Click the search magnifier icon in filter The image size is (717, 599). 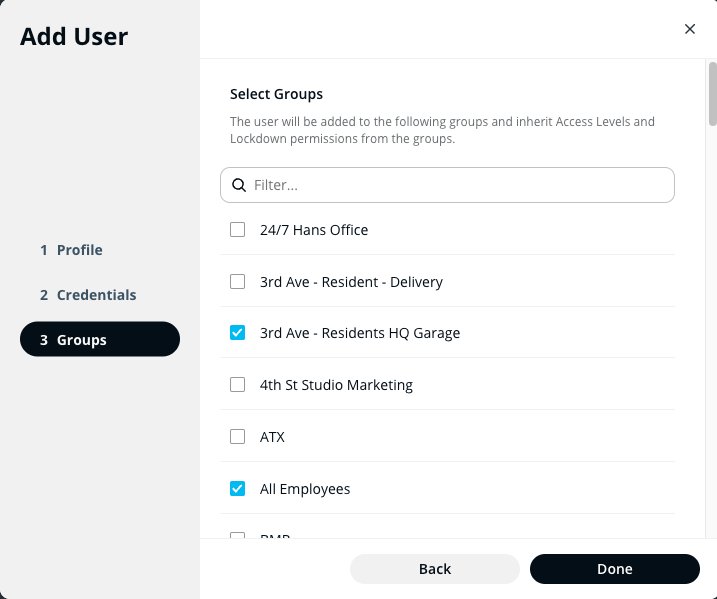tap(239, 185)
